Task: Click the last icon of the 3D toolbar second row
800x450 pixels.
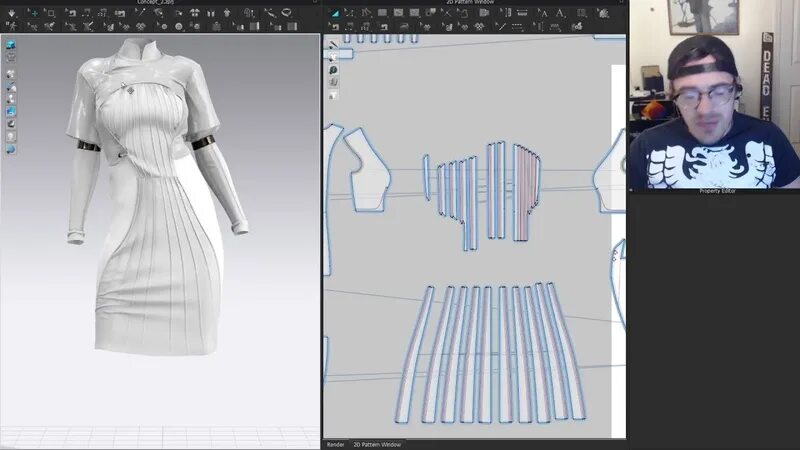Action: 292,27
